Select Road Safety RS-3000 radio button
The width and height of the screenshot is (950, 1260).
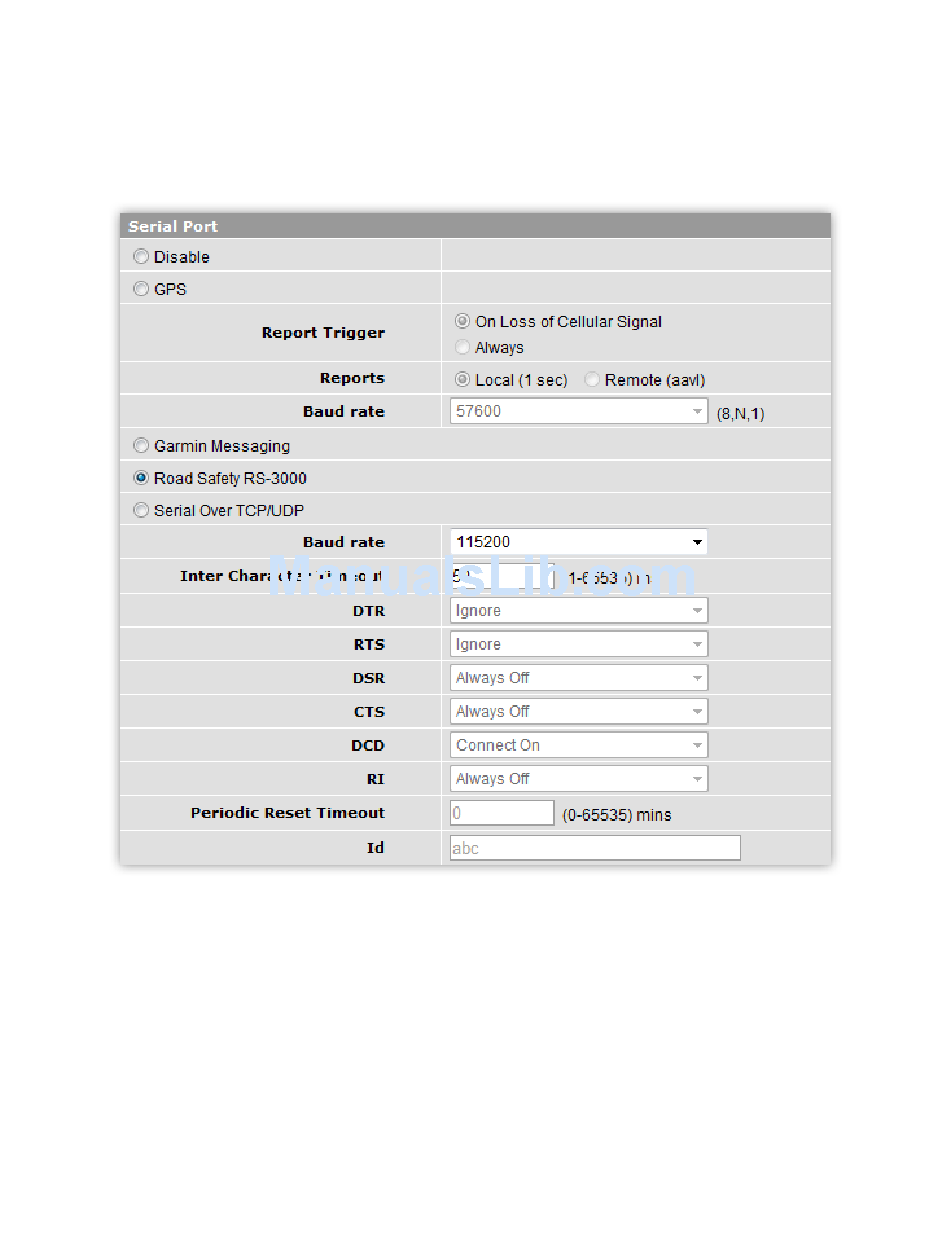click(x=141, y=478)
